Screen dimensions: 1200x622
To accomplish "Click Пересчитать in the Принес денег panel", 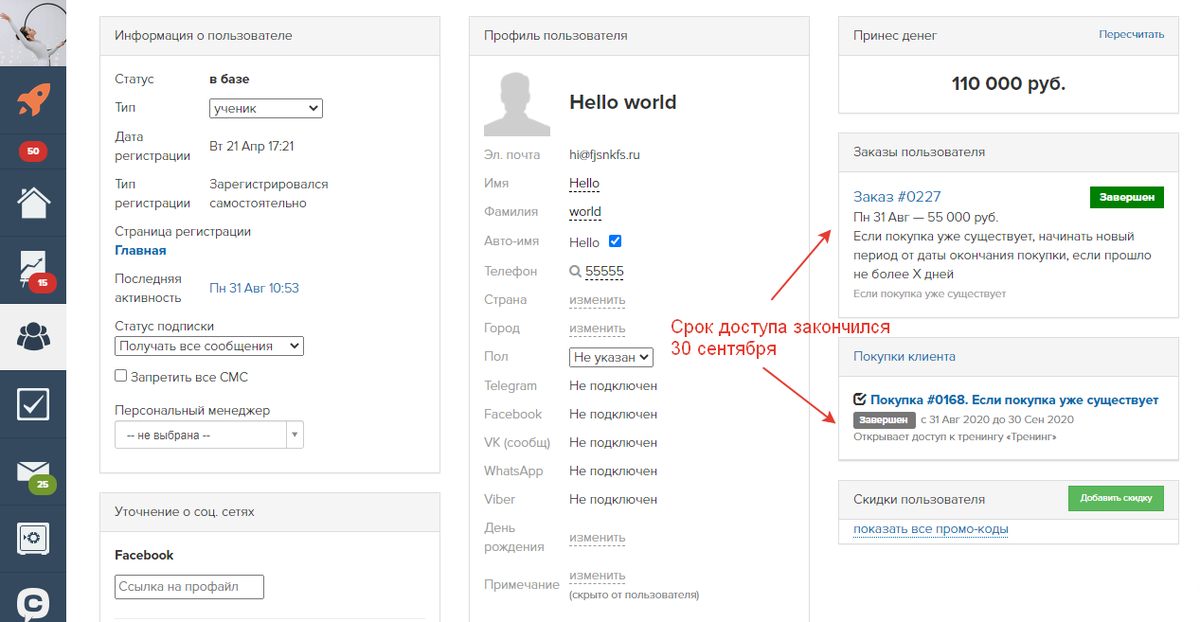I will (1131, 34).
